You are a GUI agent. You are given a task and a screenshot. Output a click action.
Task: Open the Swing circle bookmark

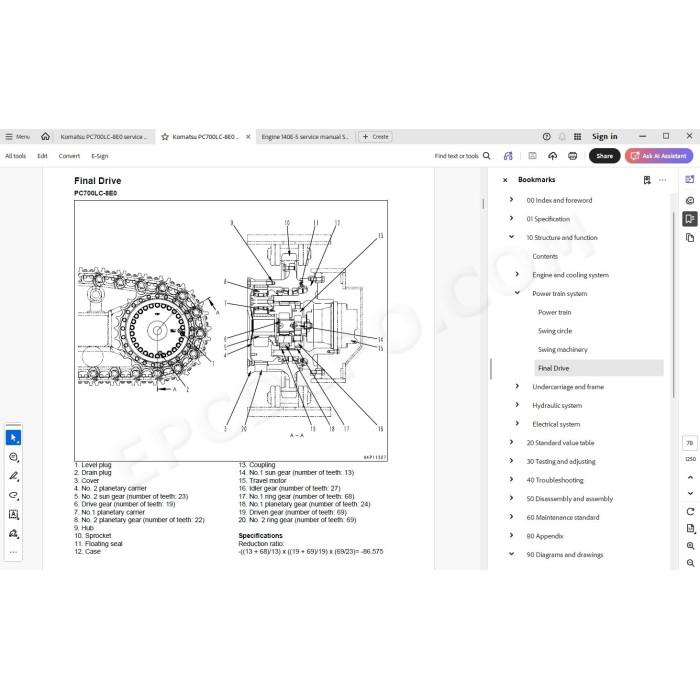click(x=555, y=331)
